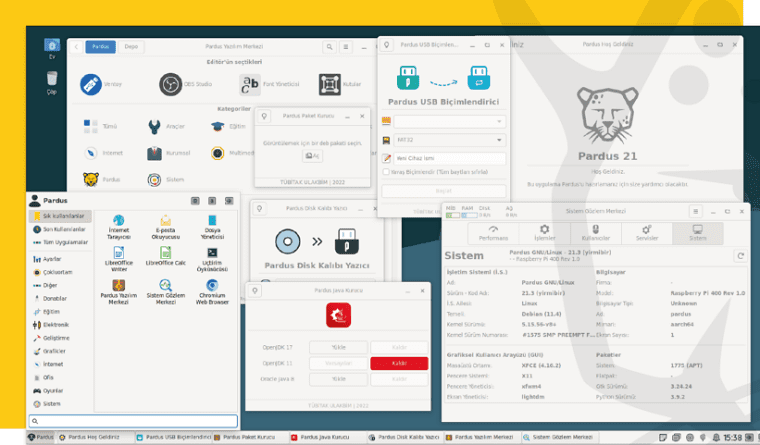Viewport: 760px width, 445px height.
Task: Click Aç button in Pardus Paket Kurucu
Action: tap(313, 156)
